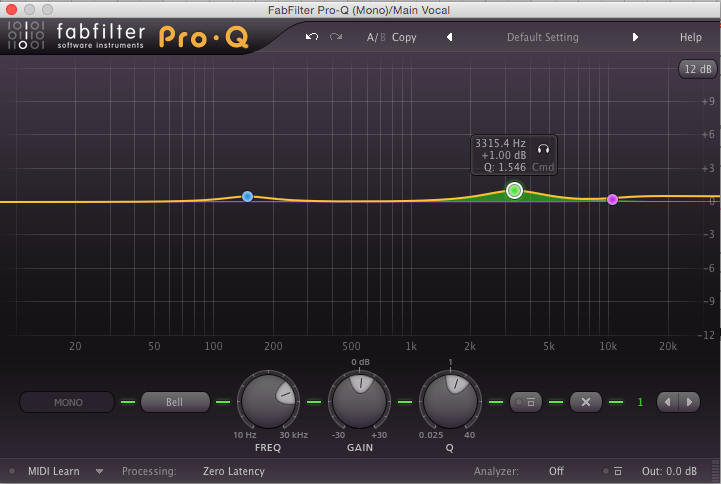Expand the MIDI Learn dropdown arrow
The height and width of the screenshot is (484, 721).
[x=99, y=472]
